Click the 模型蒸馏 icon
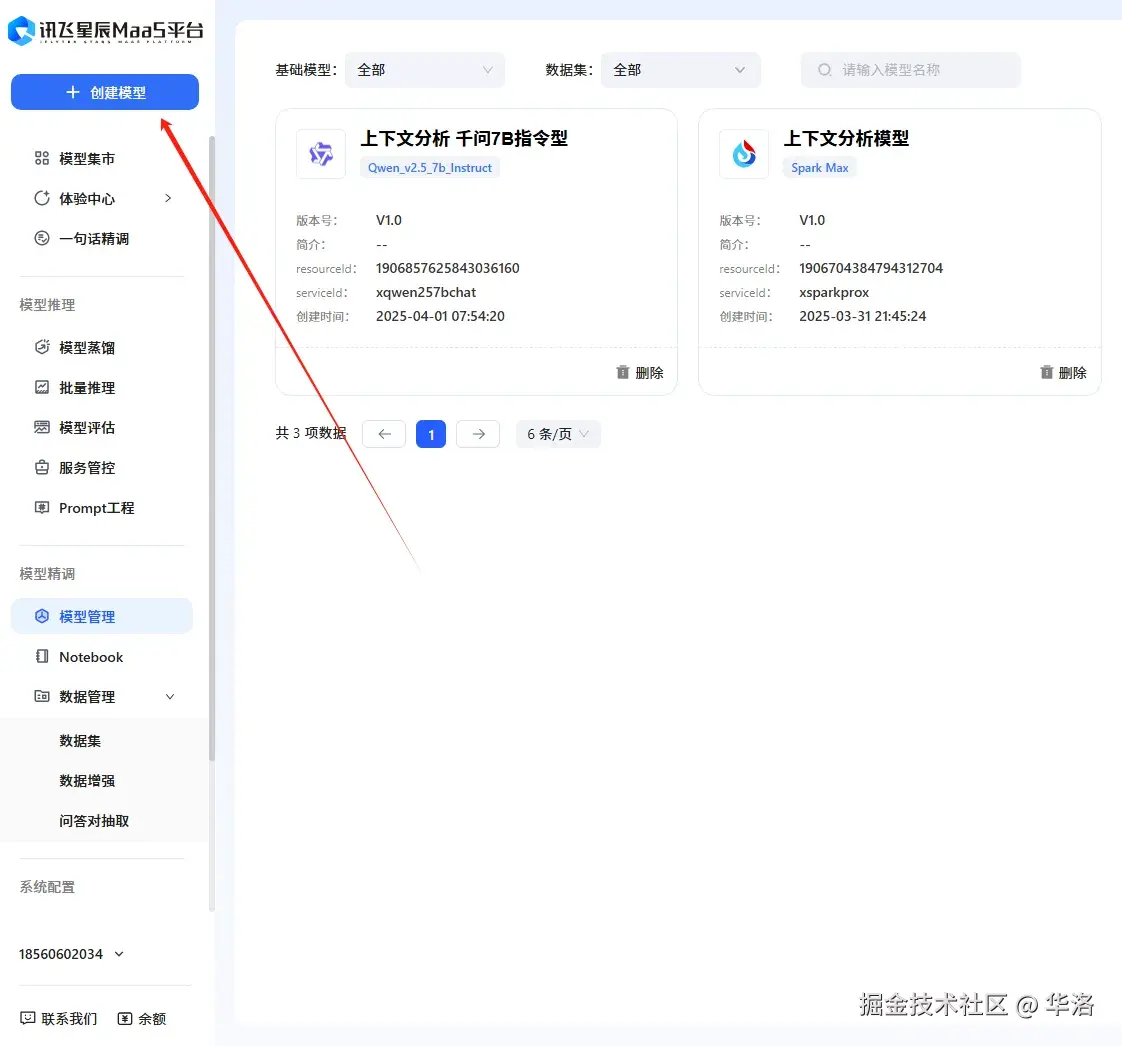 42,347
